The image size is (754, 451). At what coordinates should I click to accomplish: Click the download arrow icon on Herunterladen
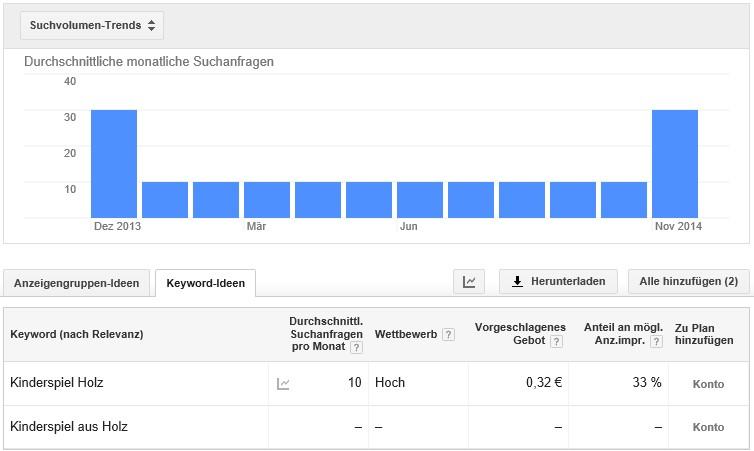click(x=517, y=282)
